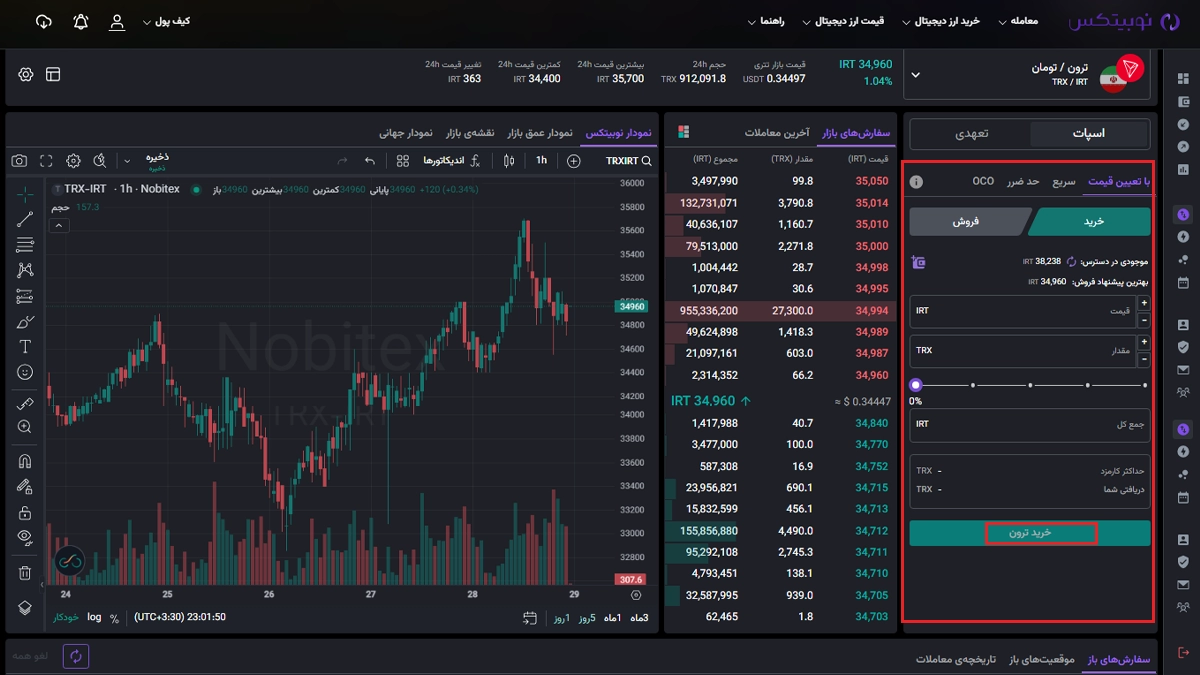1200x675 pixels.
Task: Change page layout icon near ticker bar
Action: pyautogui.click(x=53, y=75)
